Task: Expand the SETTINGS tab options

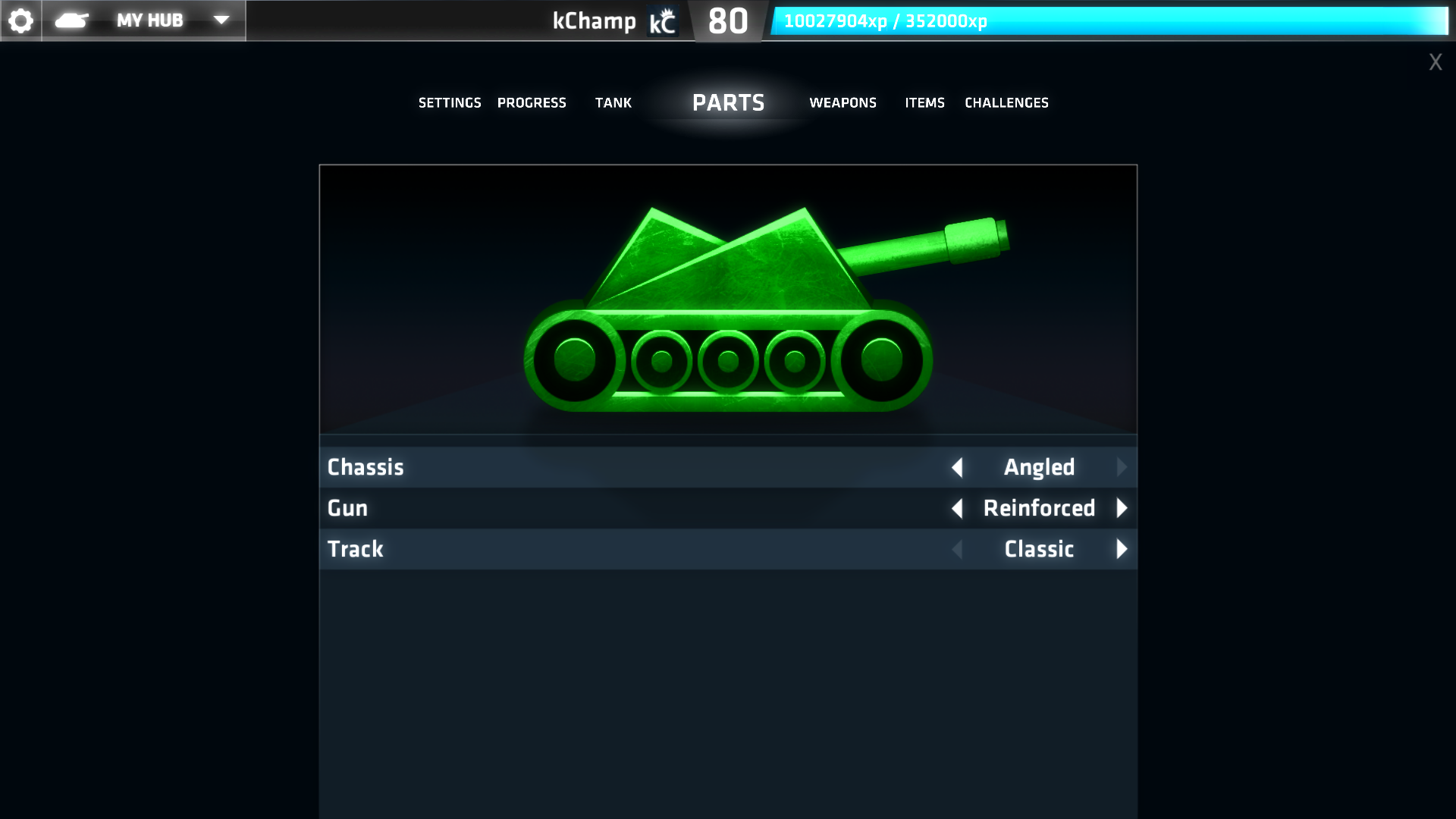Action: click(x=449, y=102)
